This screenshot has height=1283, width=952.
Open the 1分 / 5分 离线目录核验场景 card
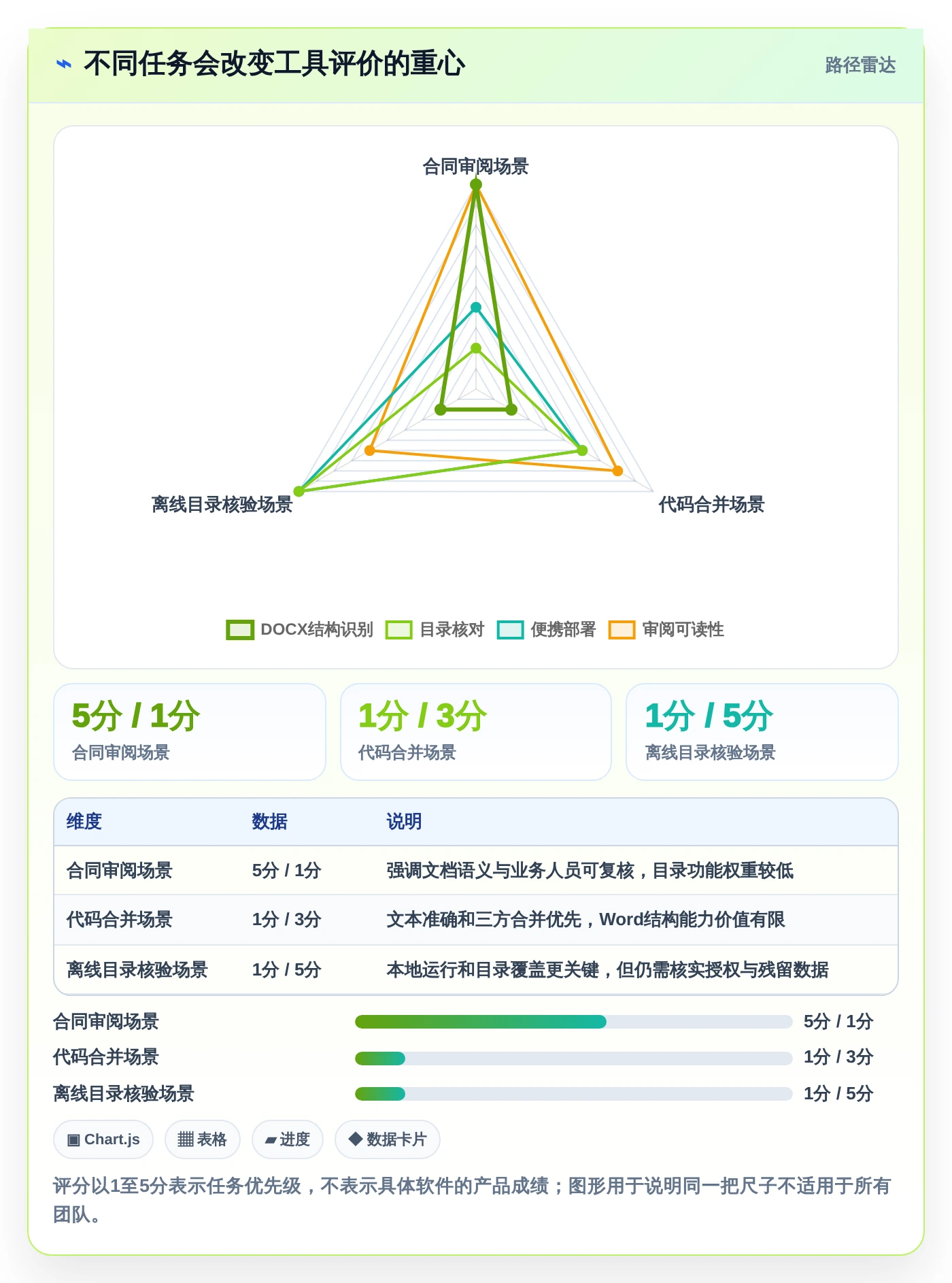click(x=762, y=732)
